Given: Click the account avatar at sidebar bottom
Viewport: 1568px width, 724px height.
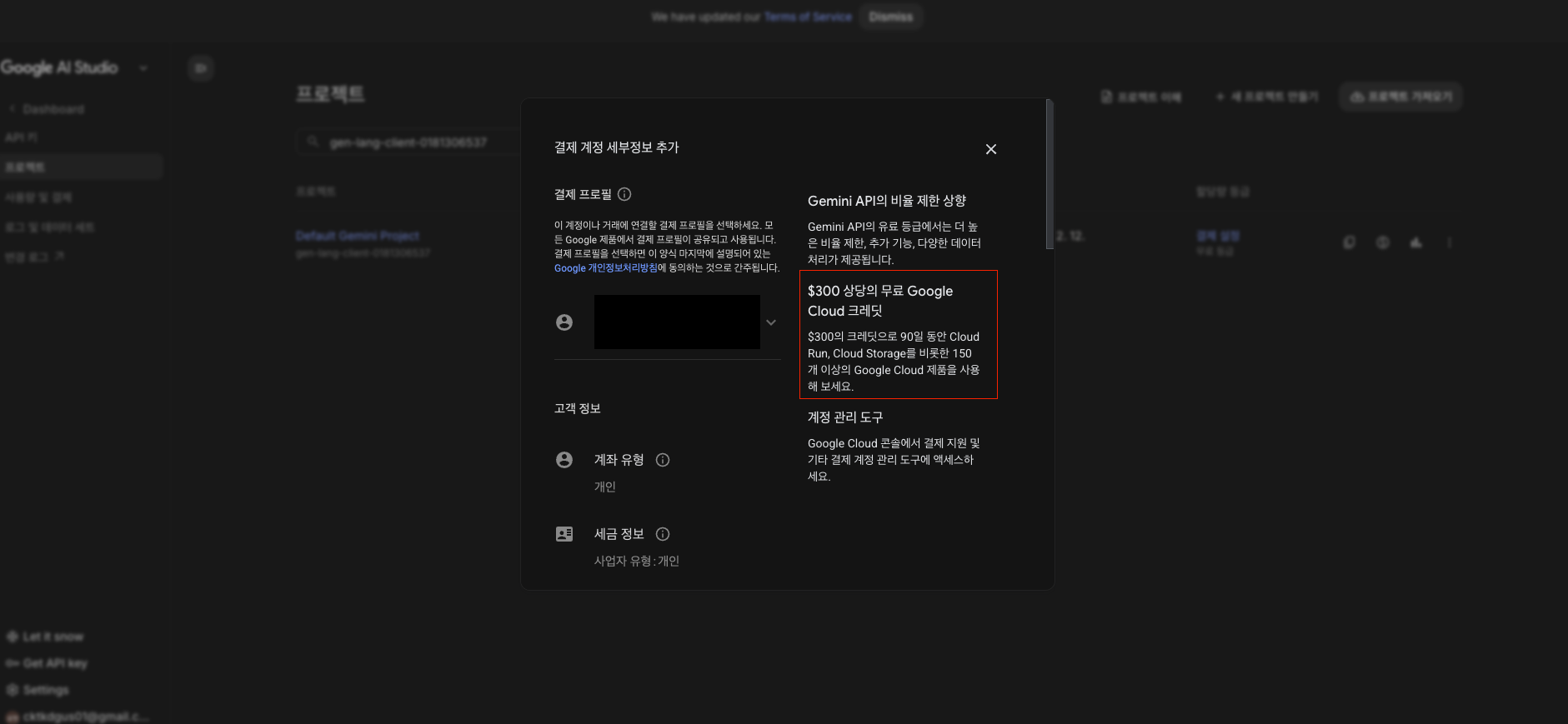Looking at the screenshot, I should click(12, 717).
